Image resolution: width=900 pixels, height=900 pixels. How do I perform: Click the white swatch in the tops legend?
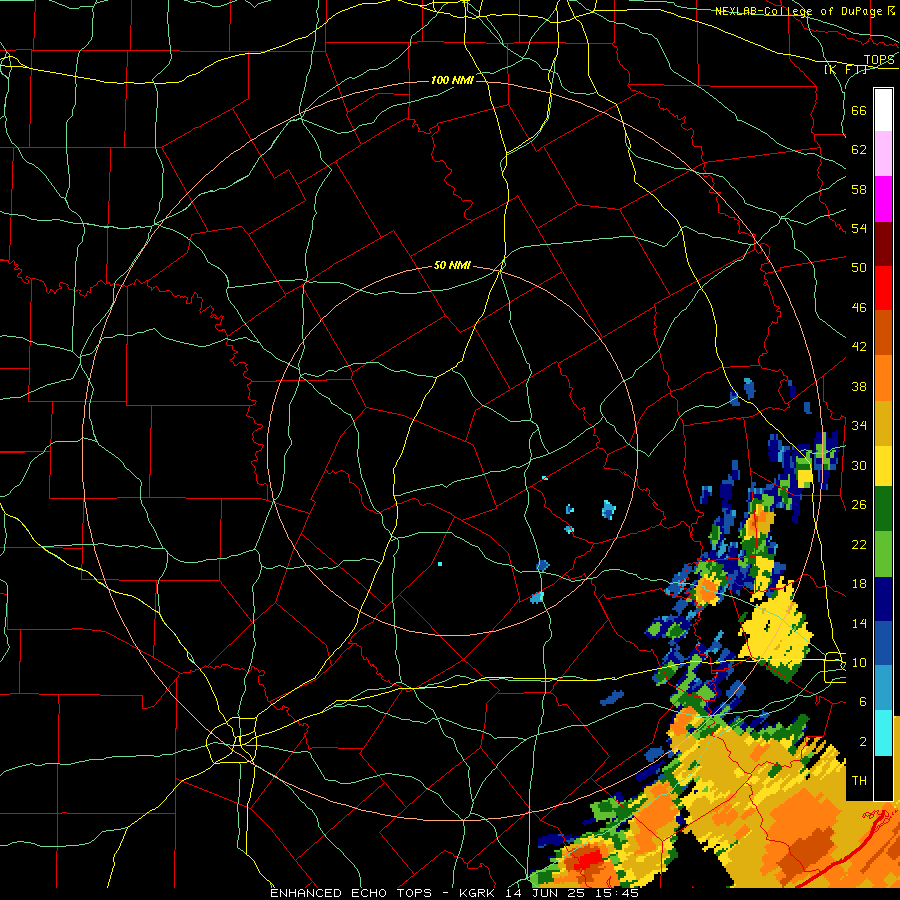883,110
